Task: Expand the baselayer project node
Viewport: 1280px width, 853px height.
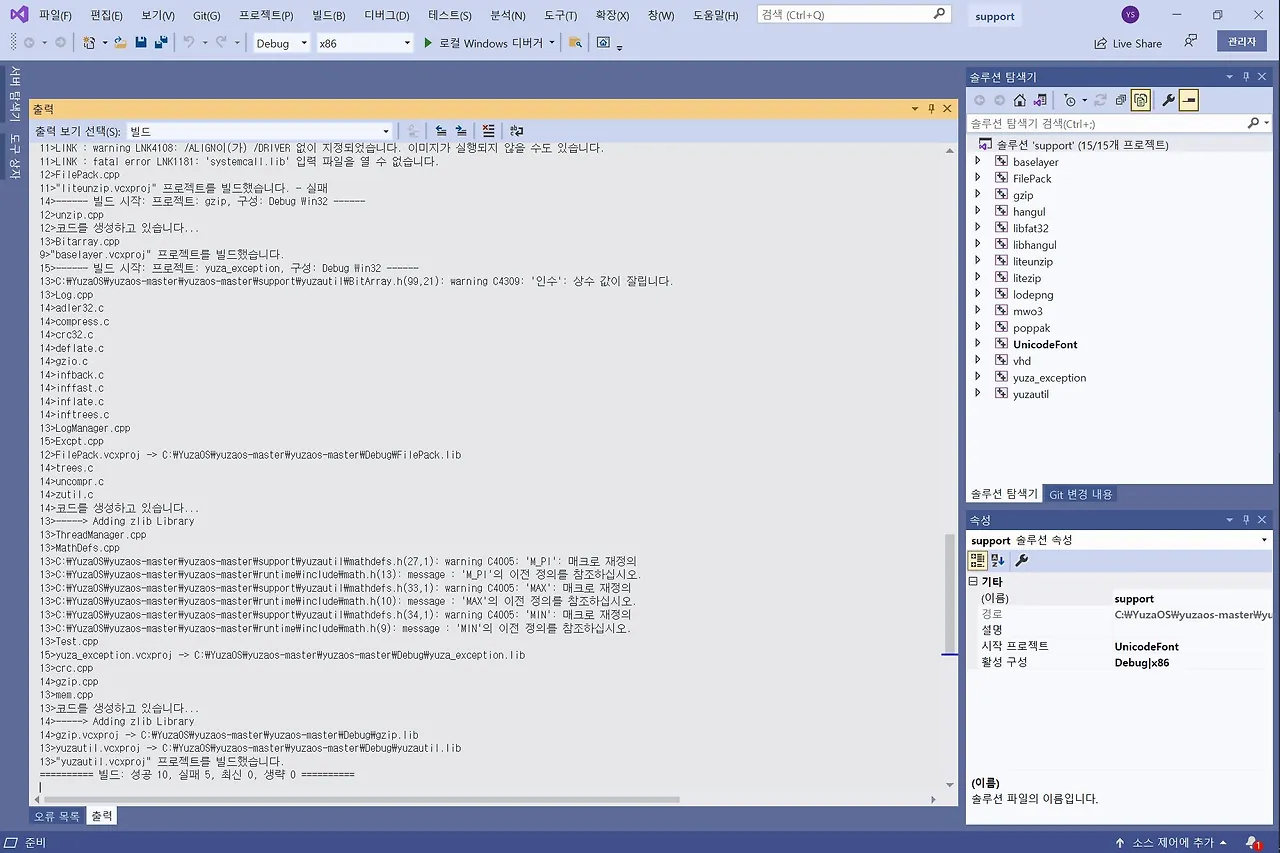Action: click(x=978, y=161)
